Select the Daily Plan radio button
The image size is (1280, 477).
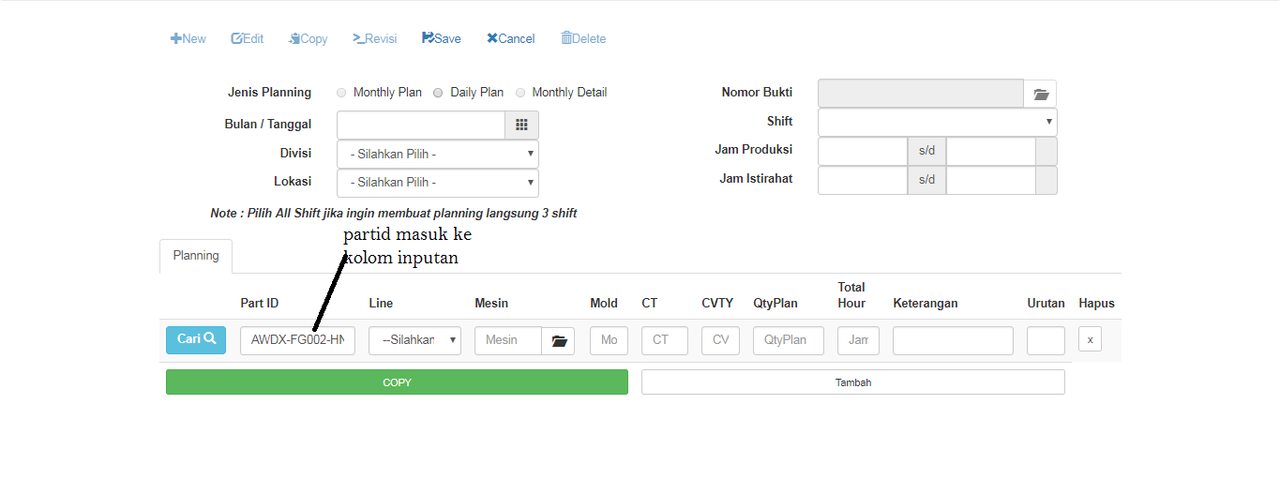[438, 93]
